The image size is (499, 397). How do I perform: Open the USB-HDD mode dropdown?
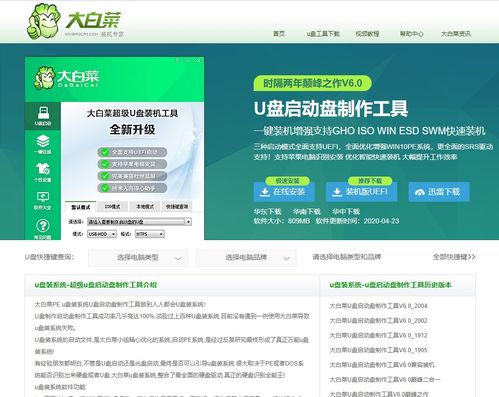(102, 234)
